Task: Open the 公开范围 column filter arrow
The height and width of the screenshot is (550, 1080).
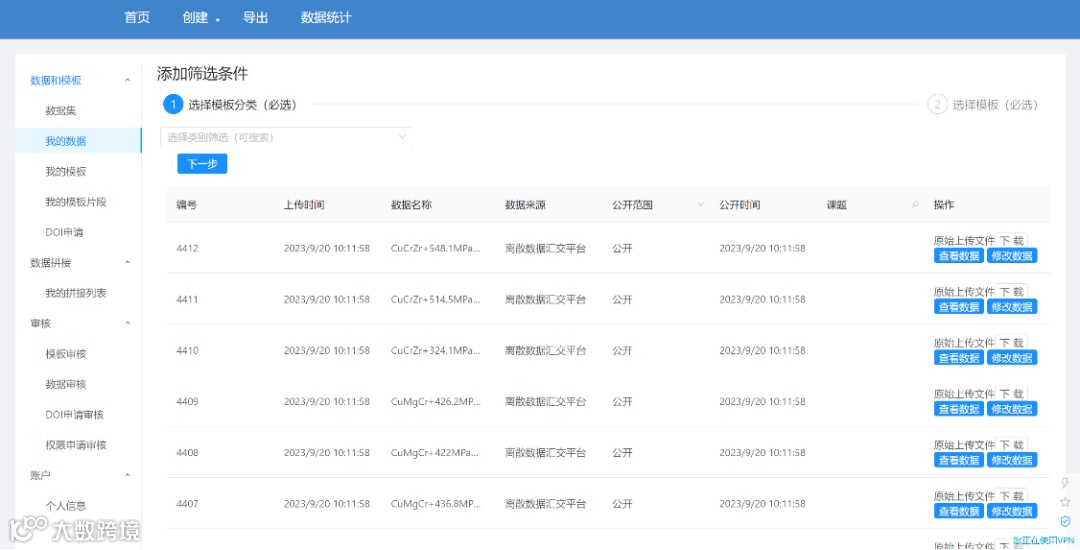Action: pyautogui.click(x=700, y=204)
